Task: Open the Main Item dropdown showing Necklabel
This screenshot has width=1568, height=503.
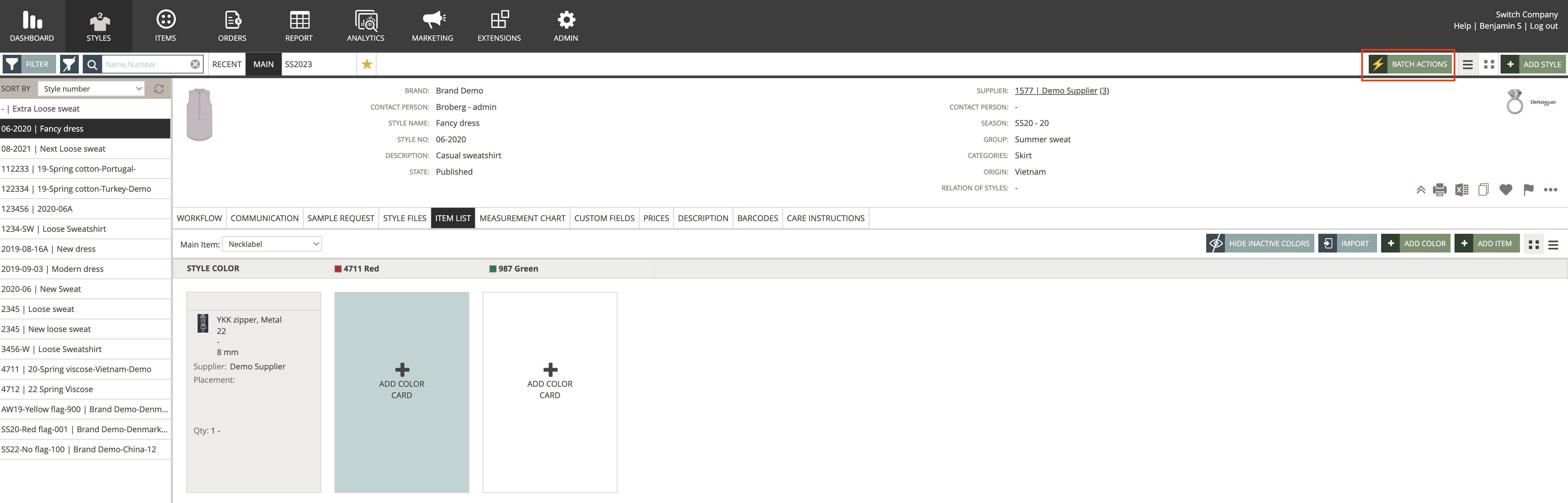Action: click(271, 243)
